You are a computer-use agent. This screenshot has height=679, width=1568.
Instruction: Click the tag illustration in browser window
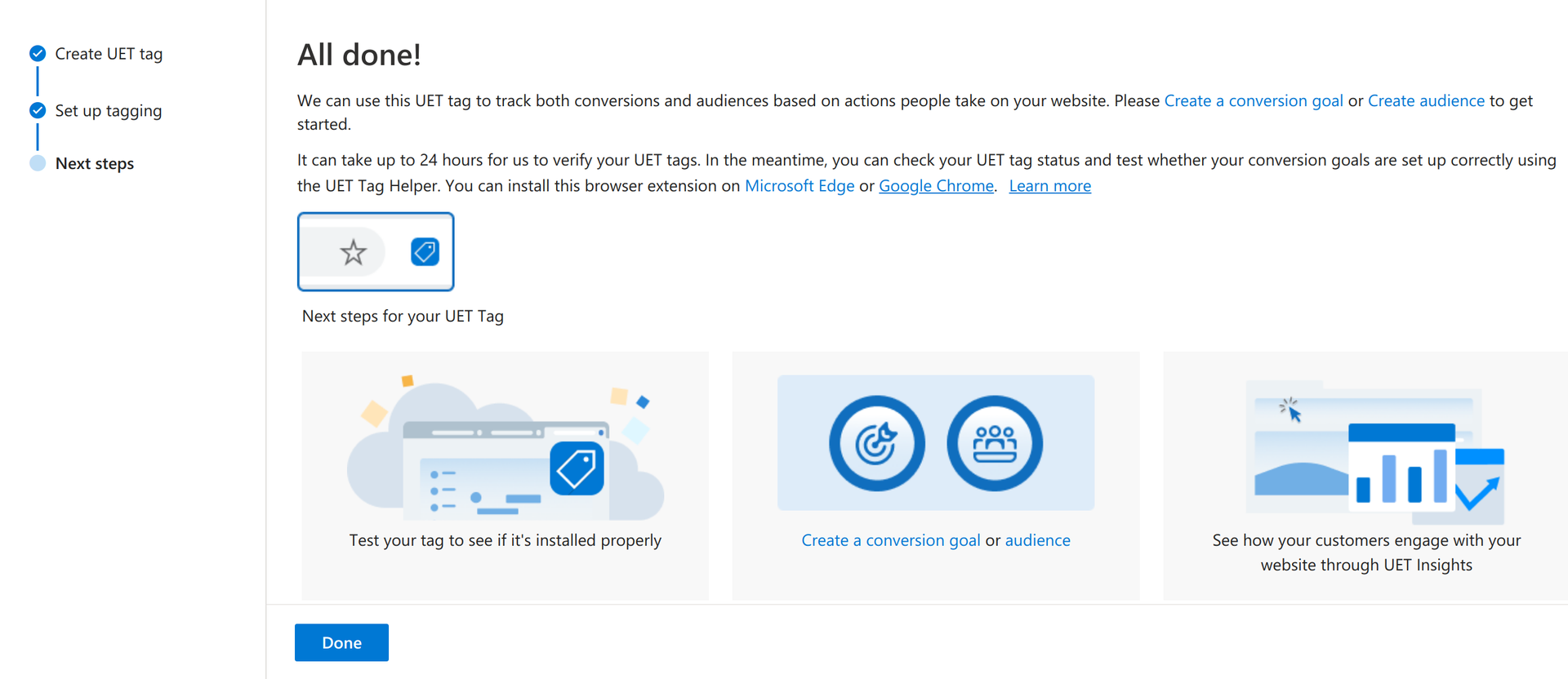(577, 468)
